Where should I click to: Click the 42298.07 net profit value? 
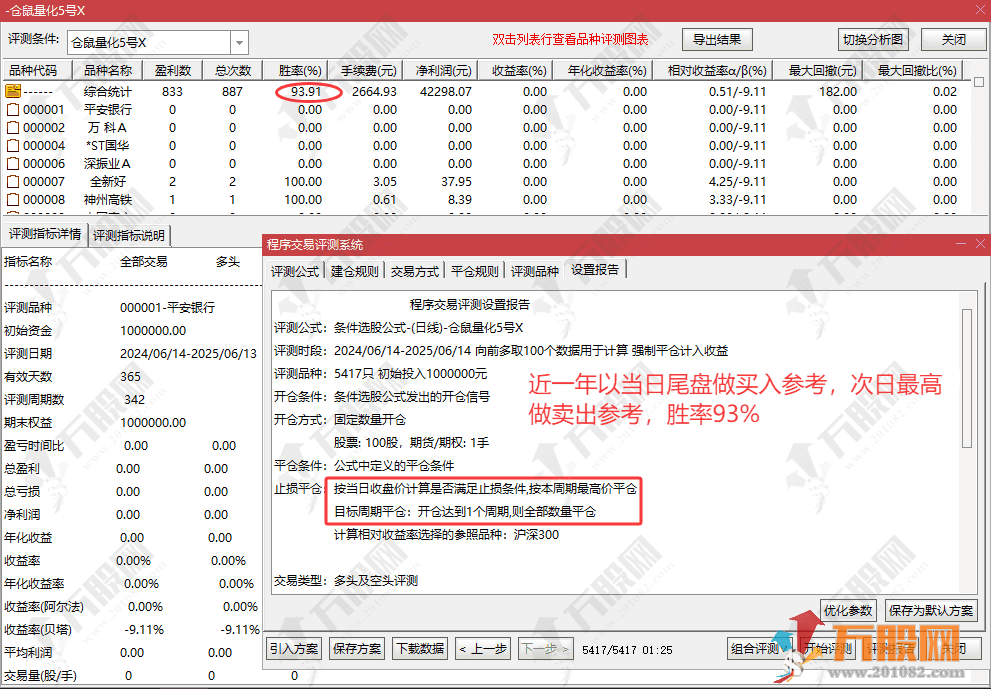pos(446,92)
